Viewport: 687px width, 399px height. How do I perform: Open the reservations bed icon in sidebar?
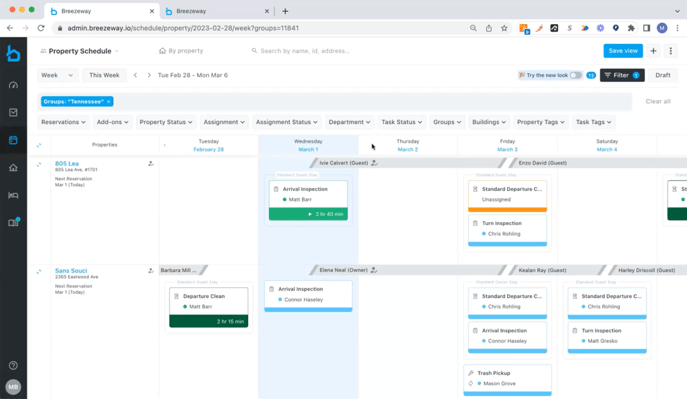[13, 195]
